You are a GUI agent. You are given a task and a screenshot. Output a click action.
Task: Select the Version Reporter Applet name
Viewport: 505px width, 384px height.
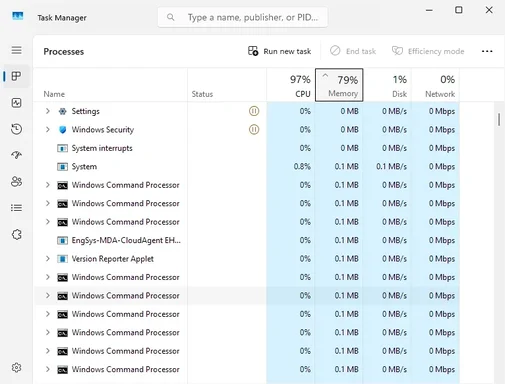(x=113, y=259)
